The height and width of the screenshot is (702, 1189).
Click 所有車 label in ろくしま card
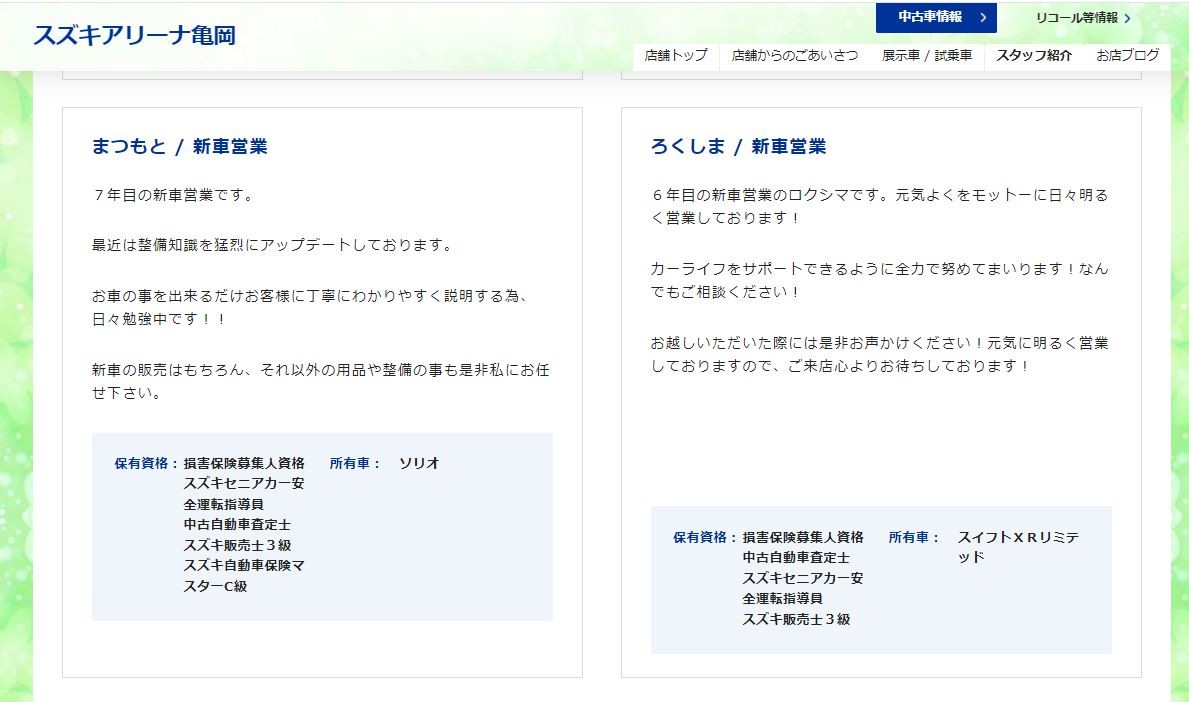coord(914,537)
